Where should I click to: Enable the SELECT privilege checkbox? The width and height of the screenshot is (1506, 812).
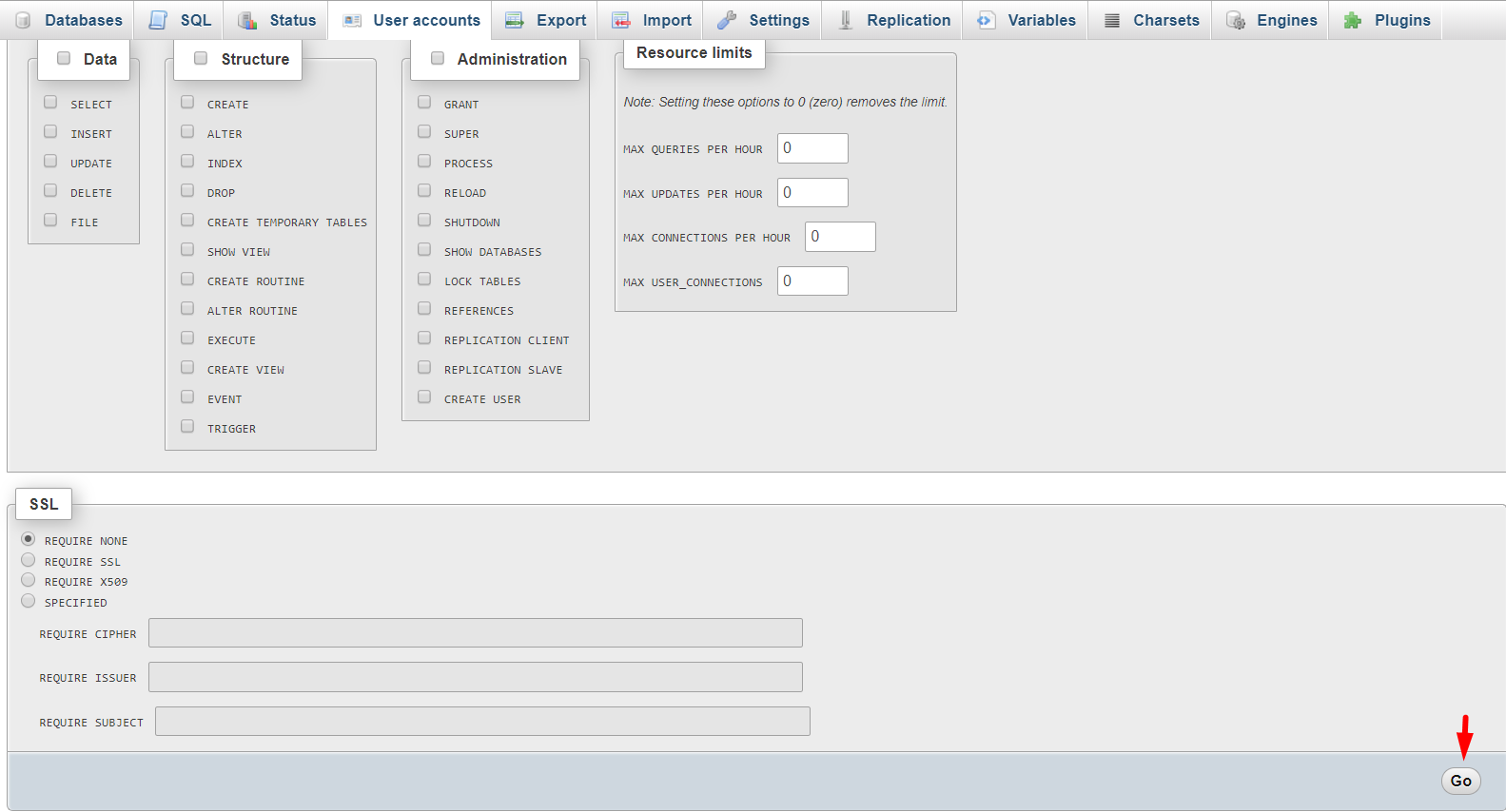[50, 103]
